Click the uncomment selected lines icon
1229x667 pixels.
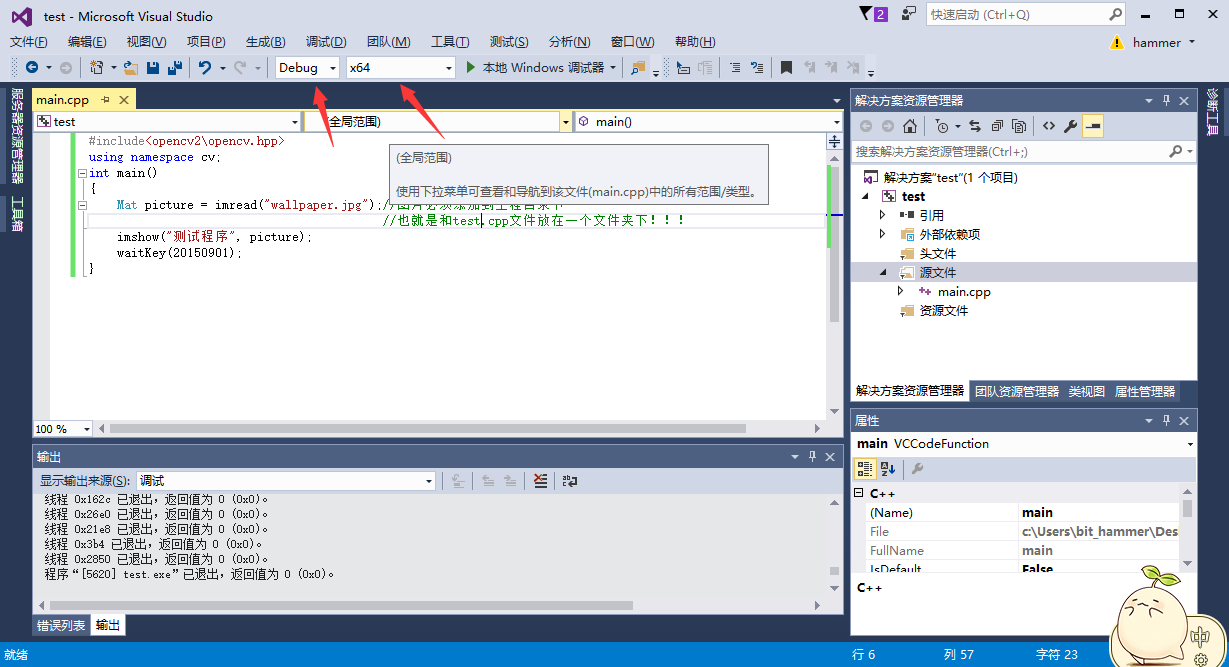coord(757,68)
